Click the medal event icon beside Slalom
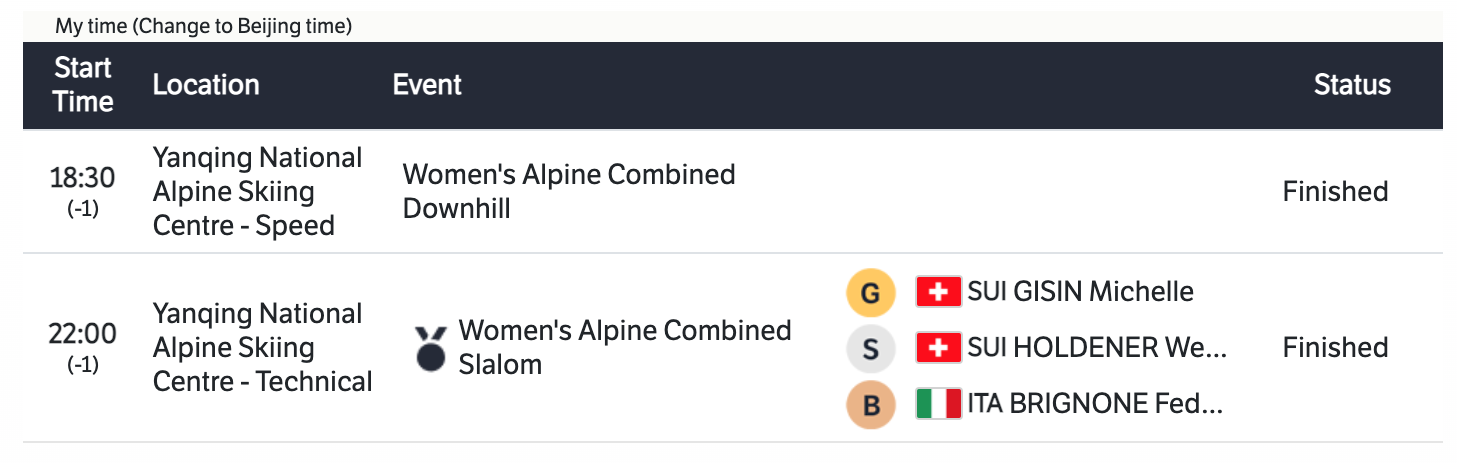This screenshot has width=1457, height=463. [430, 348]
